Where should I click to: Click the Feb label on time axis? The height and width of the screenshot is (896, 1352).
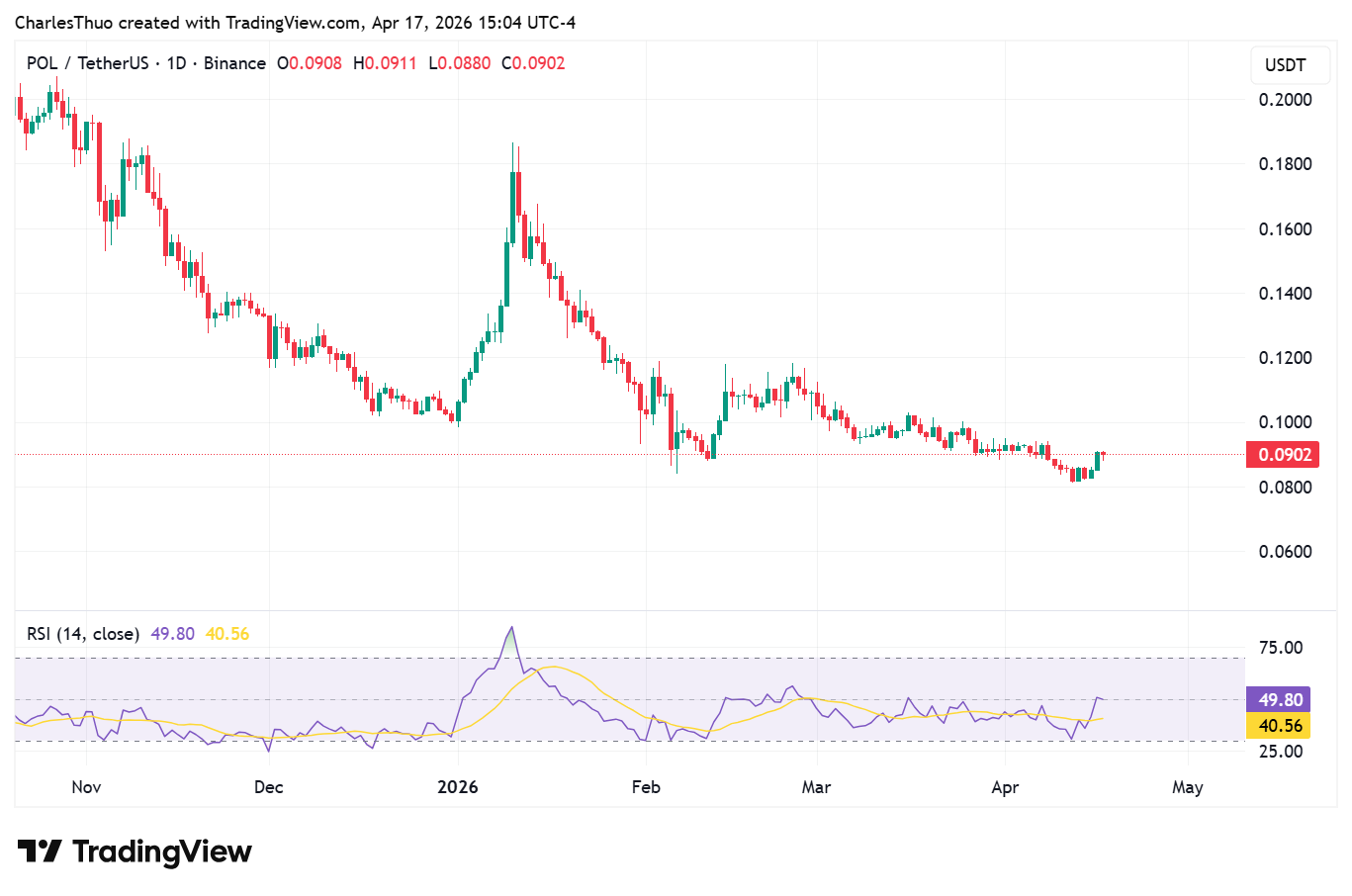(x=645, y=787)
